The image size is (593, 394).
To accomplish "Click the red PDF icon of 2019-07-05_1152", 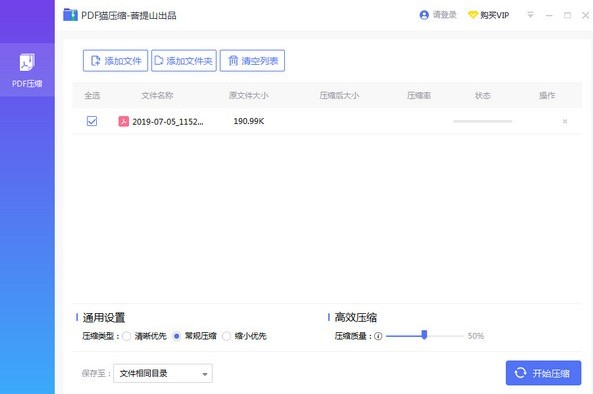I will point(124,121).
